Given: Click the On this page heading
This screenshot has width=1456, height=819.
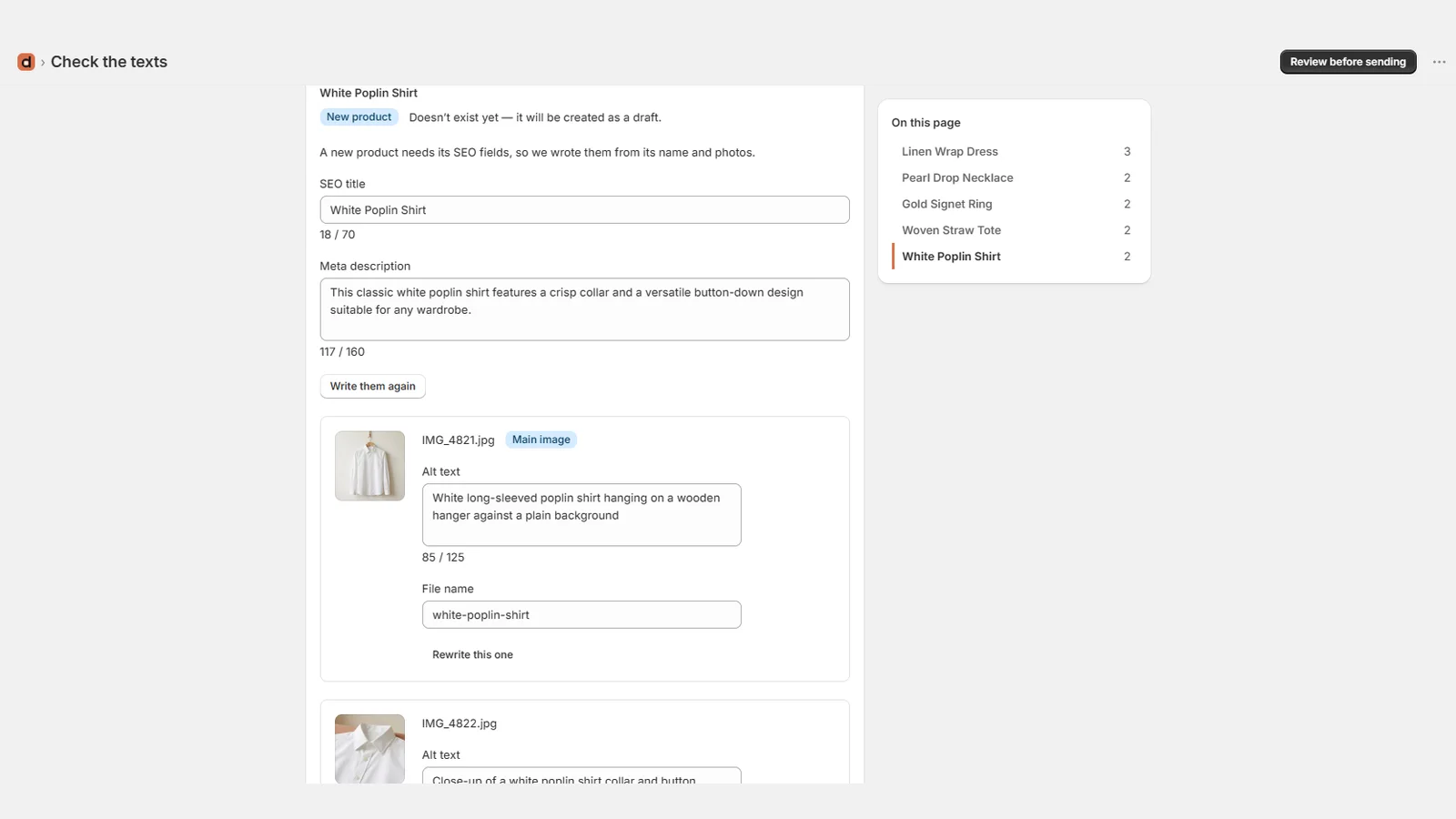Looking at the screenshot, I should click(925, 123).
